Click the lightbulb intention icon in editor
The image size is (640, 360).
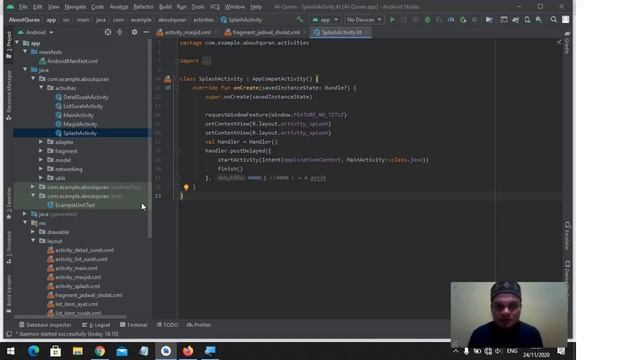[186, 187]
